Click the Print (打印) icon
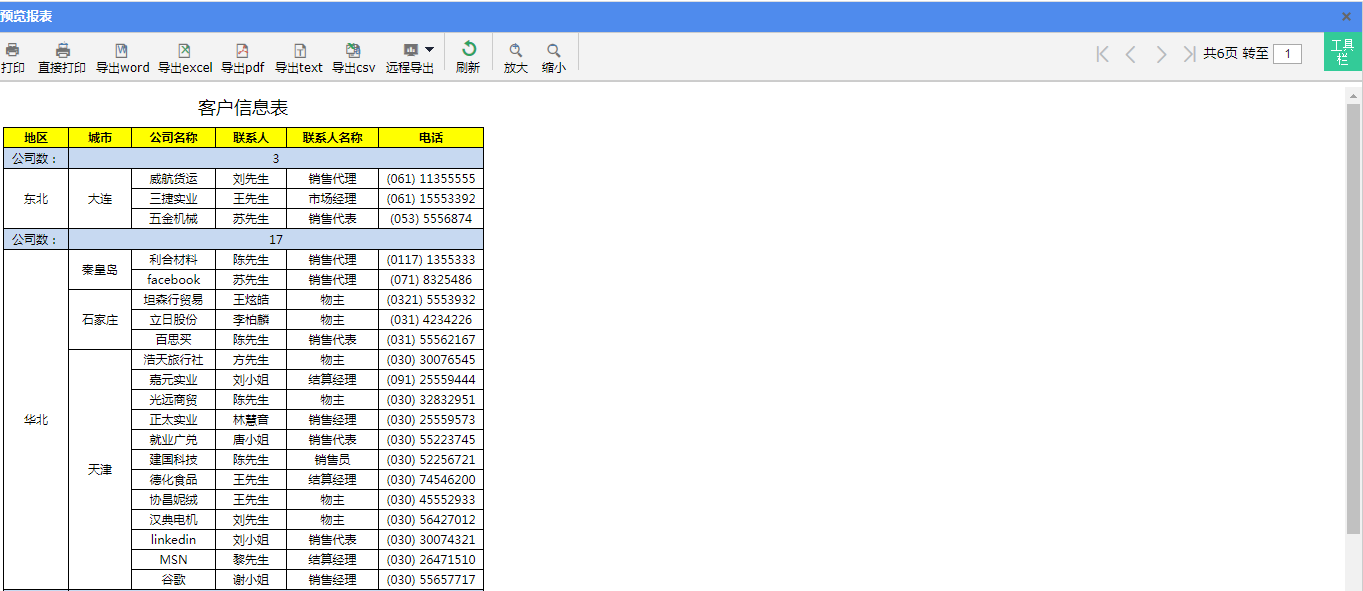This screenshot has height=591, width=1363. [13, 51]
